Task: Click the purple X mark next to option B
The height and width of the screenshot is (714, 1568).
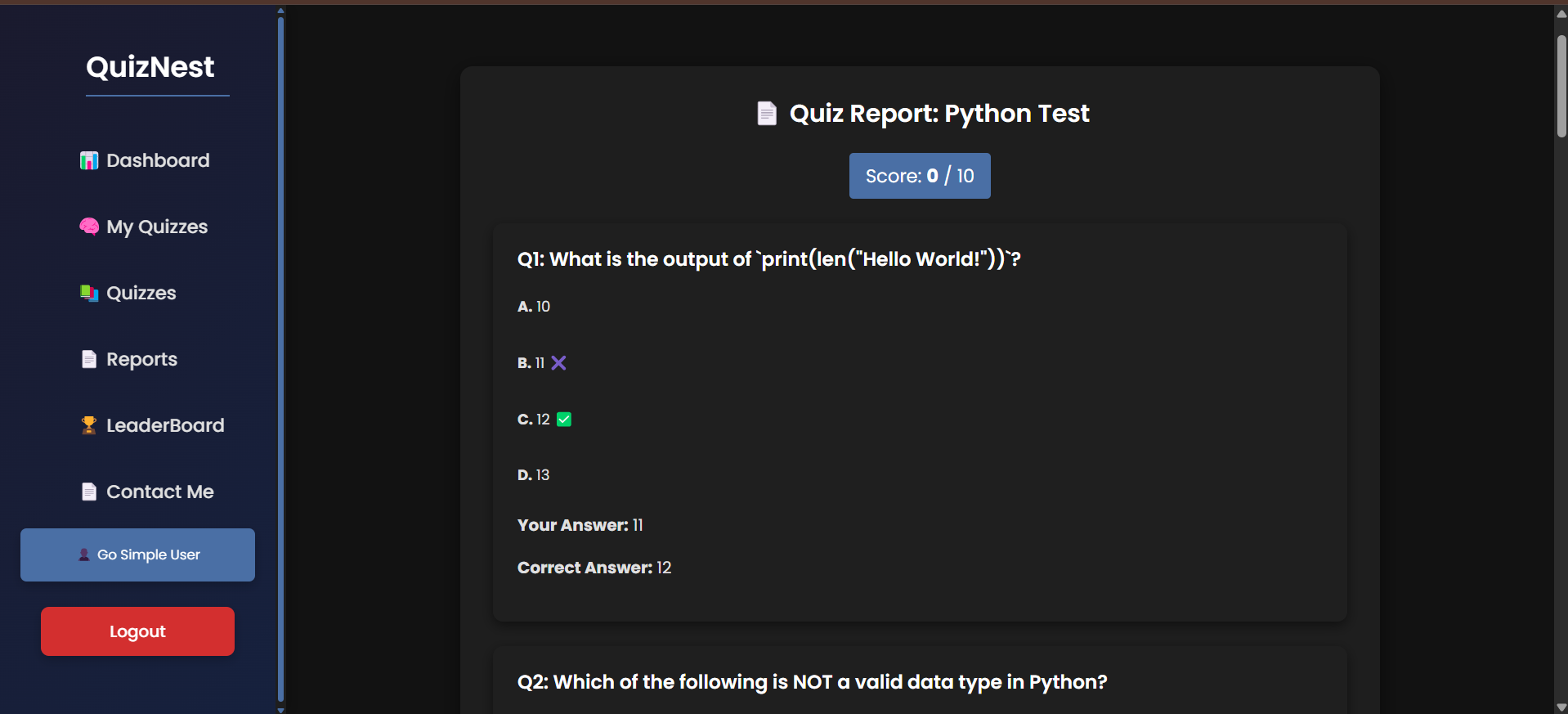Action: pyautogui.click(x=558, y=363)
